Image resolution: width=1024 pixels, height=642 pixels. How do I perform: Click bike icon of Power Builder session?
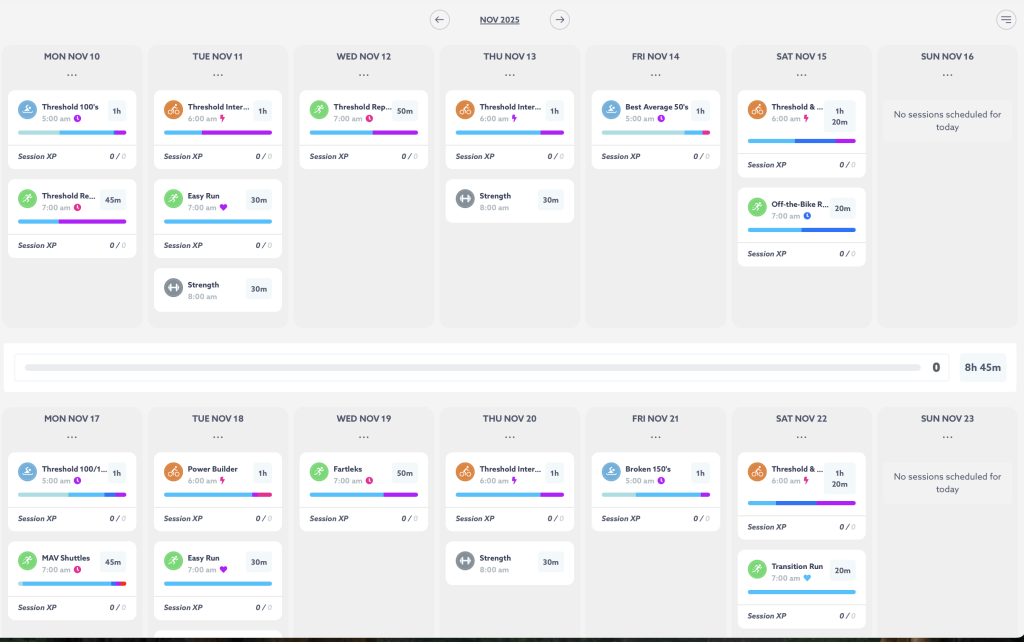pos(173,472)
